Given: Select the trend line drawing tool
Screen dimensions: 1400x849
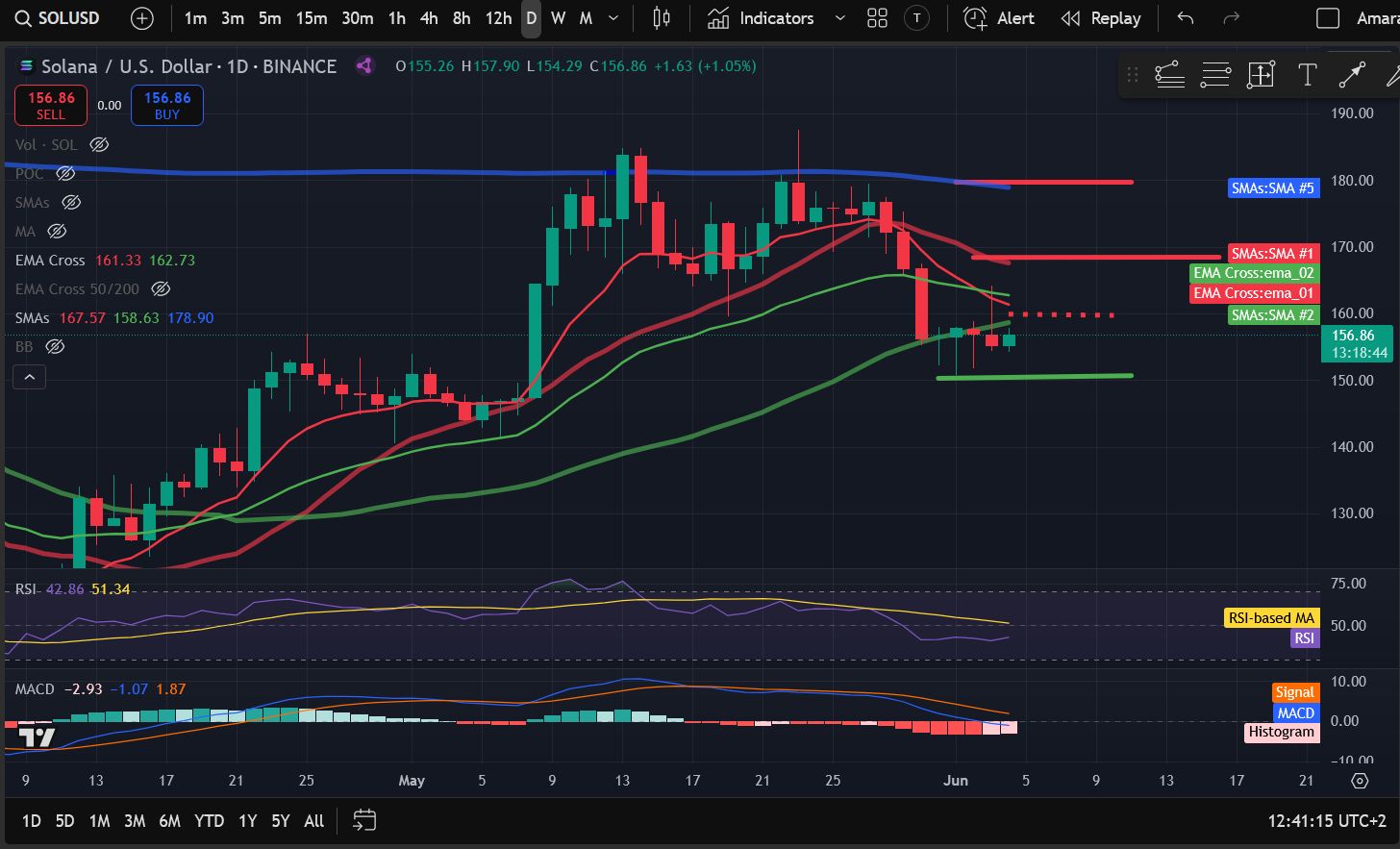Looking at the screenshot, I should 1169,75.
